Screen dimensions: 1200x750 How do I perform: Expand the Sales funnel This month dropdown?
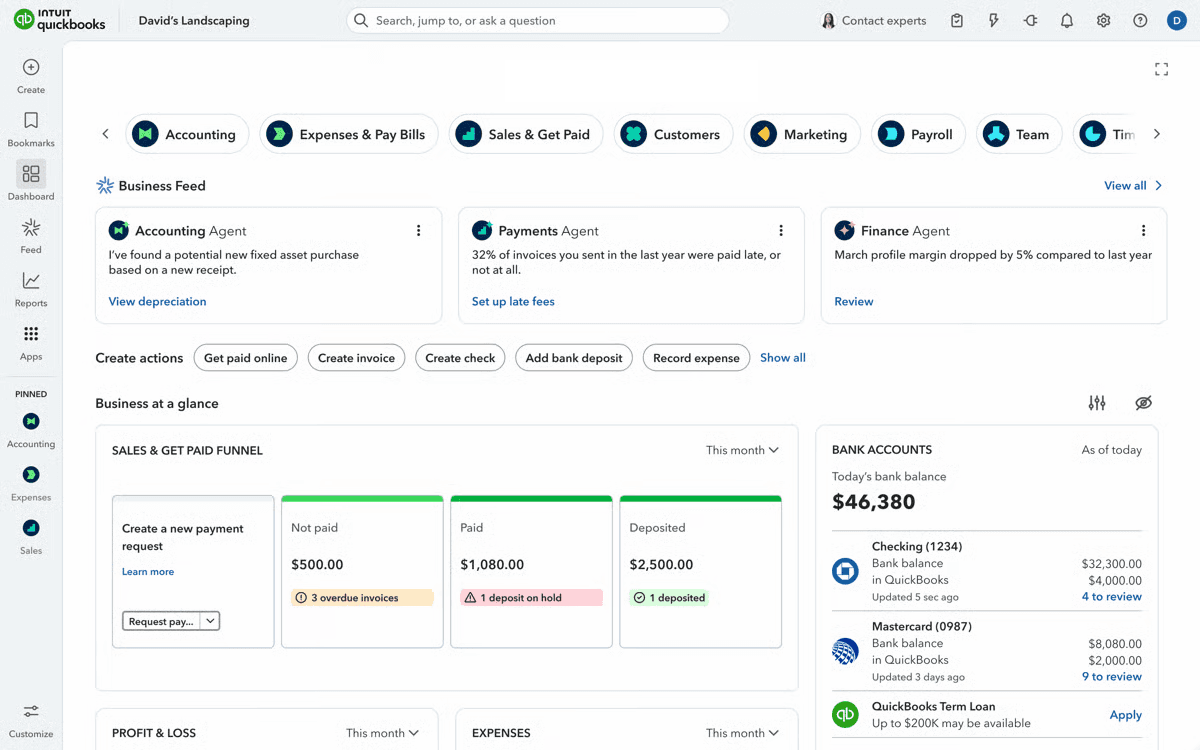click(742, 450)
